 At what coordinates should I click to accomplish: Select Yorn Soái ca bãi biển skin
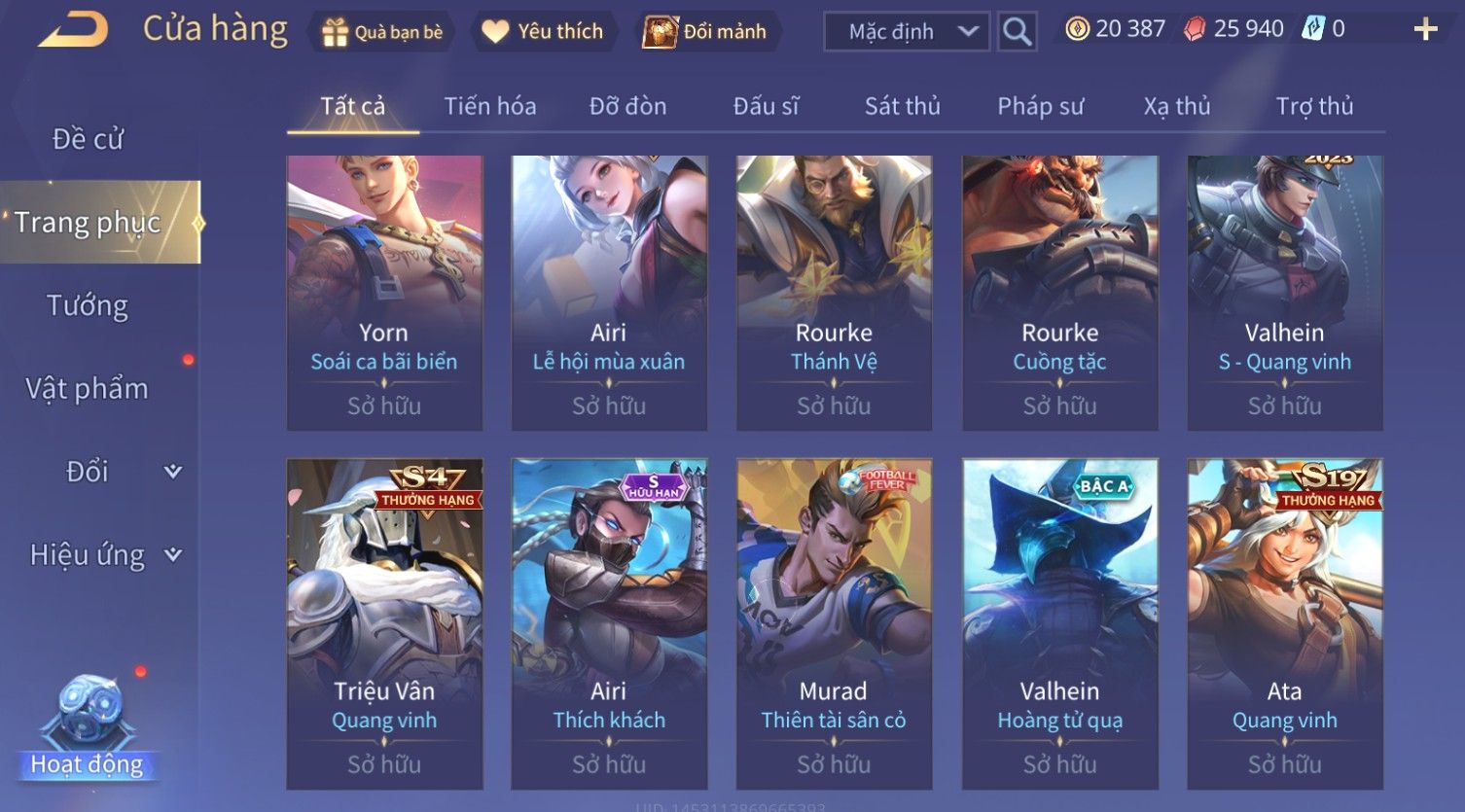[x=384, y=293]
